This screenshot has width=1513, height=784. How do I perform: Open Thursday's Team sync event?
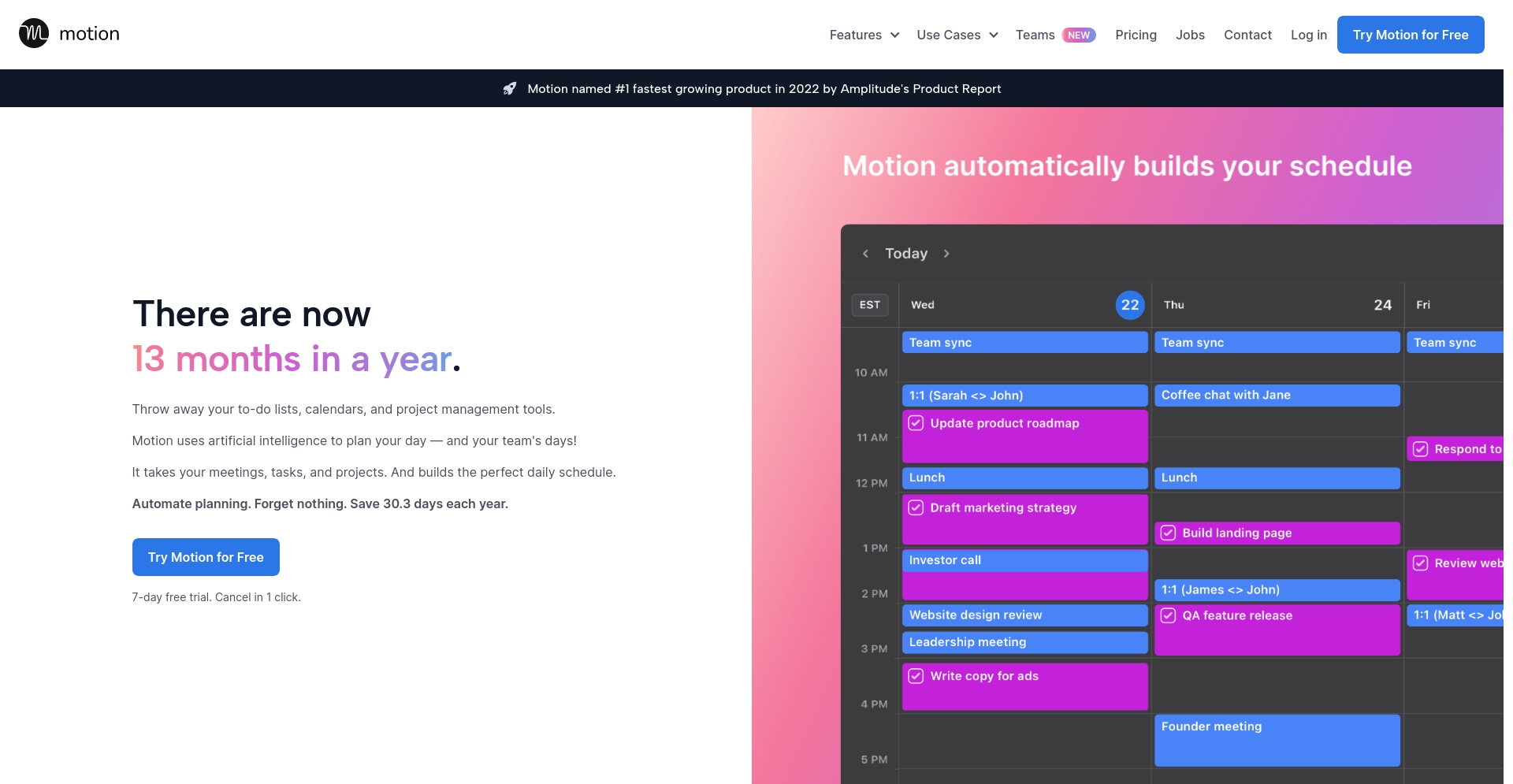1277,342
